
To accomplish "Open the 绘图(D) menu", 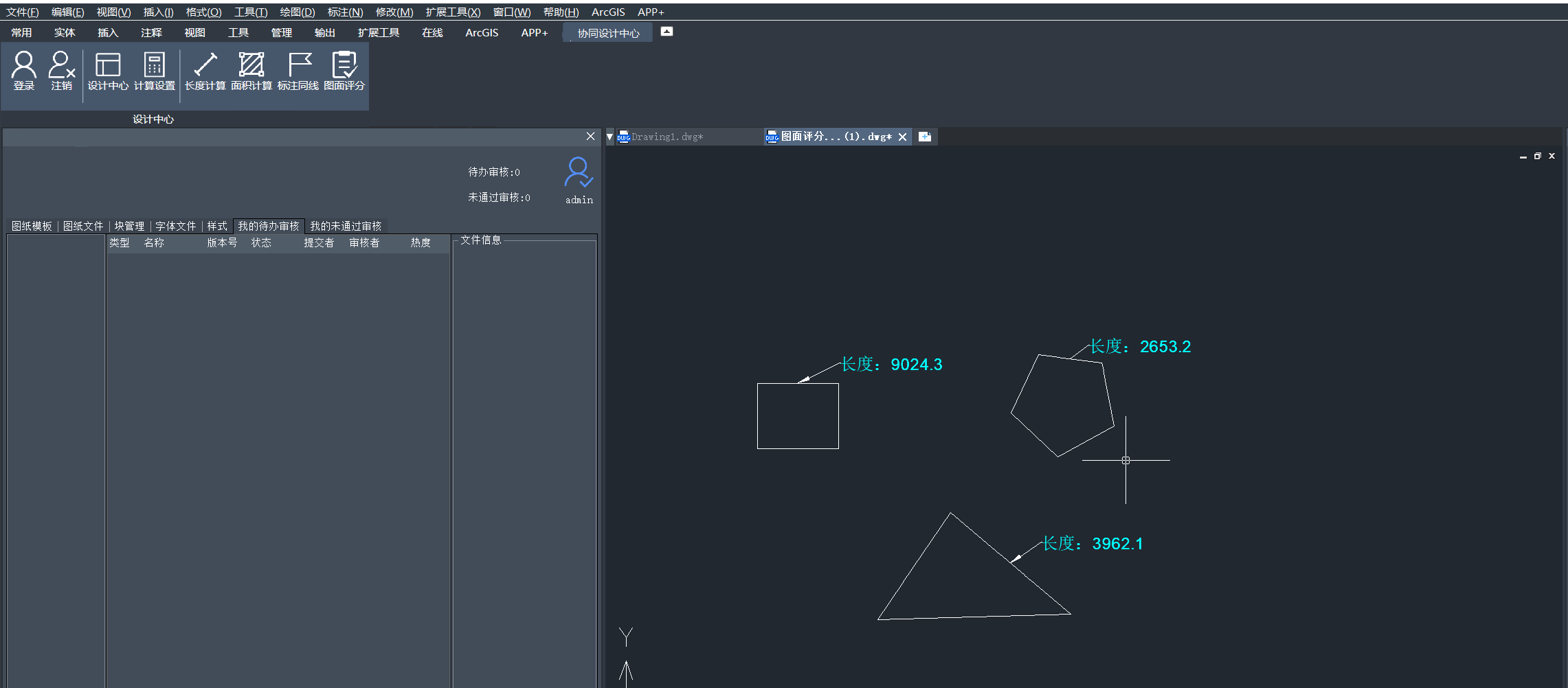I will pos(297,12).
